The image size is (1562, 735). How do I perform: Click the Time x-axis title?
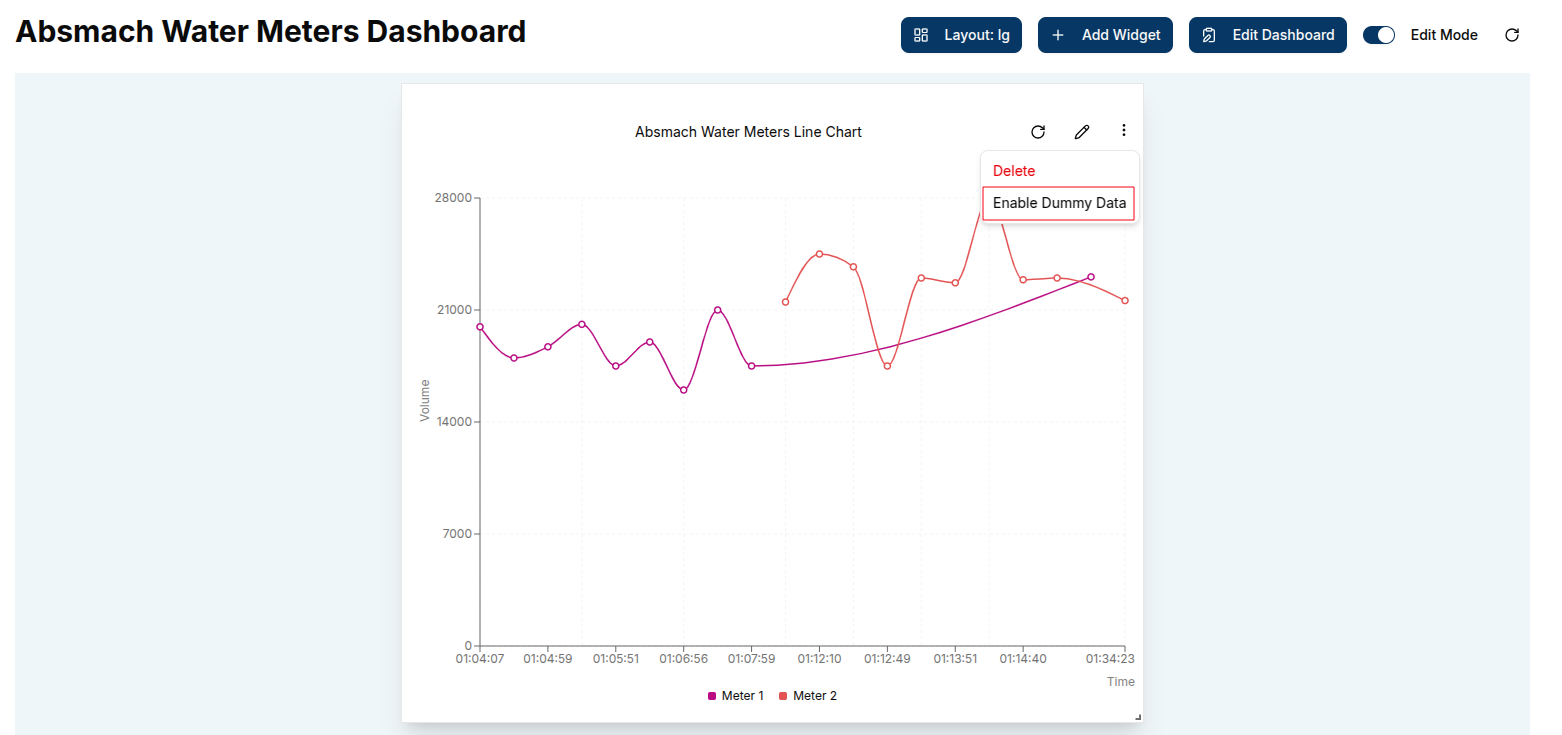1121,682
